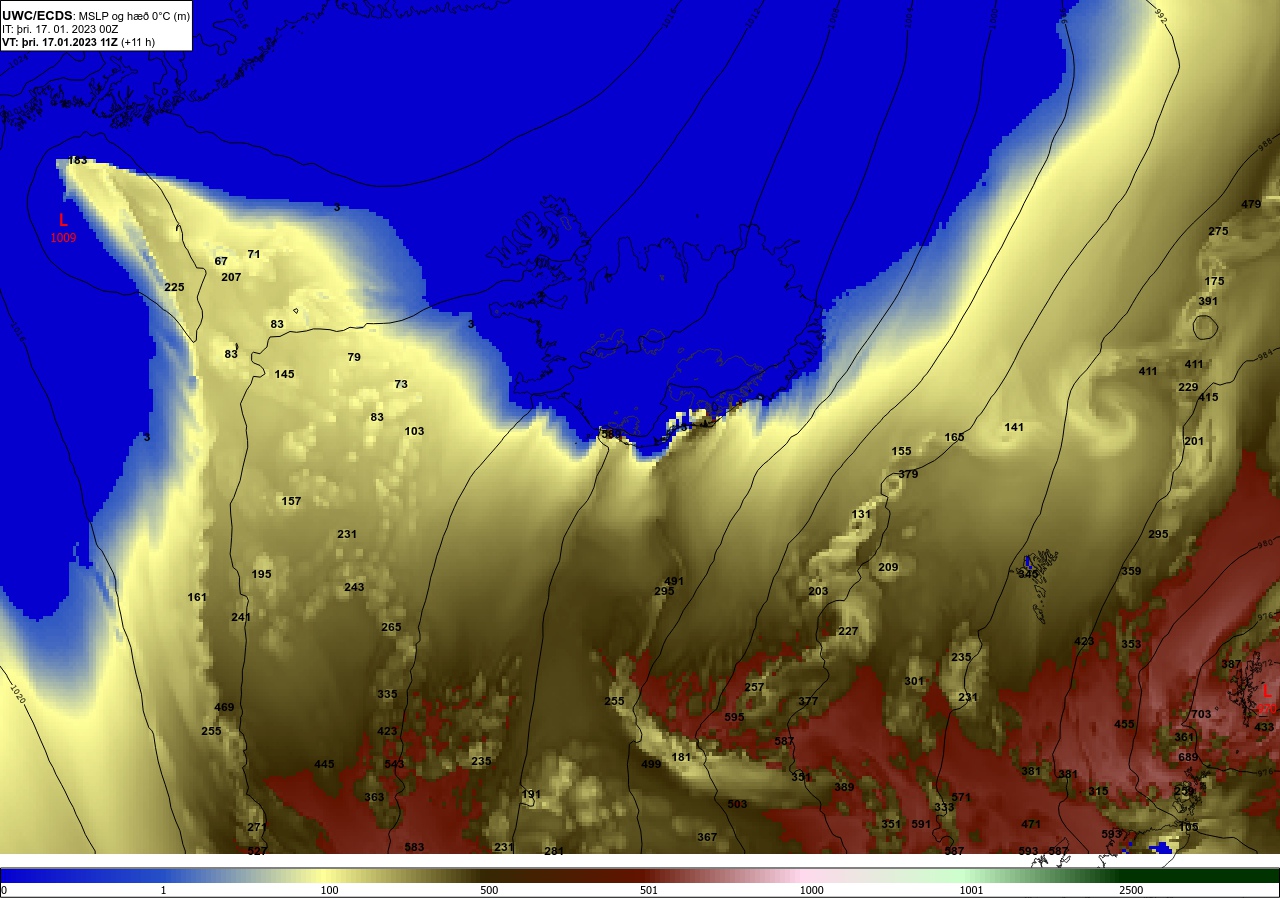
Task: Click the height value 703
Action: (x=1201, y=715)
